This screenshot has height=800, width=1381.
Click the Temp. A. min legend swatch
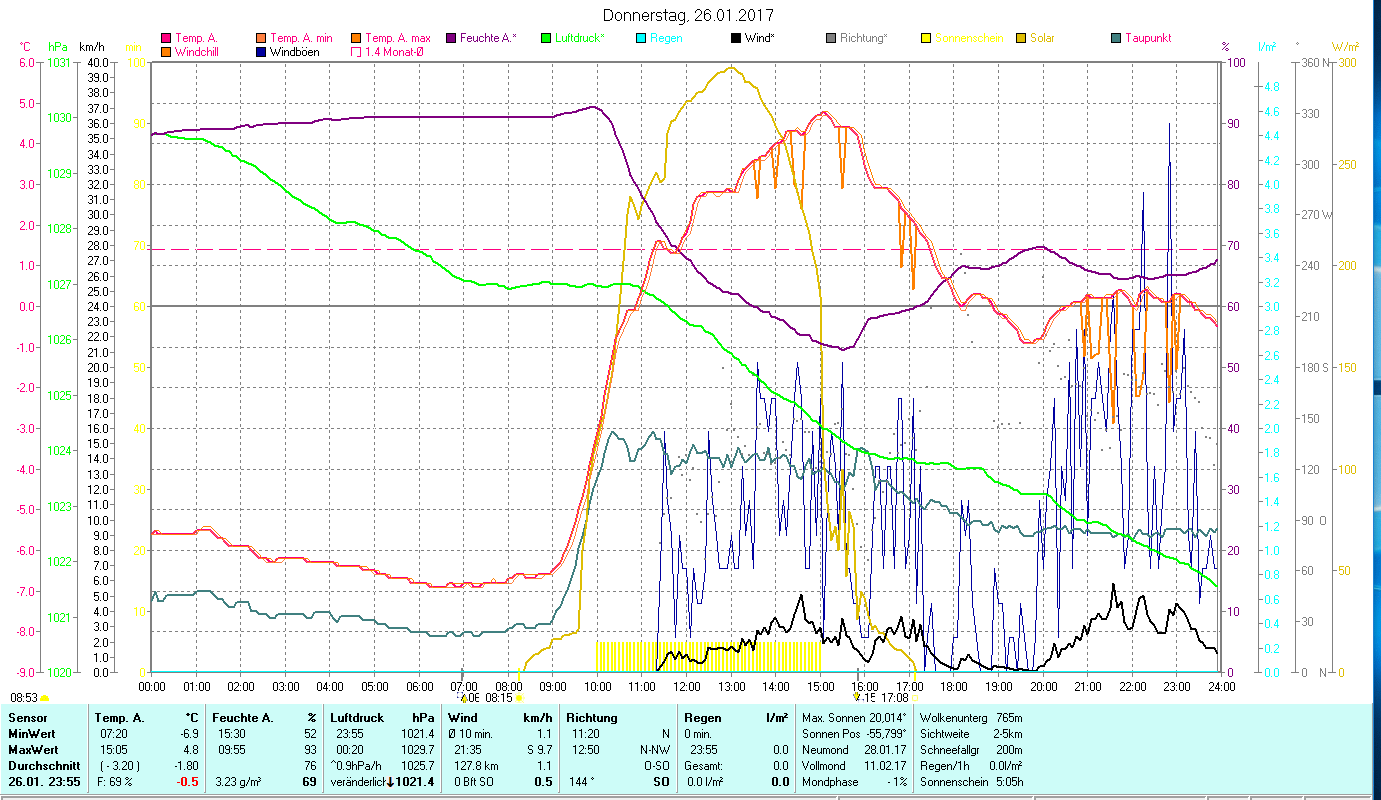[263, 38]
